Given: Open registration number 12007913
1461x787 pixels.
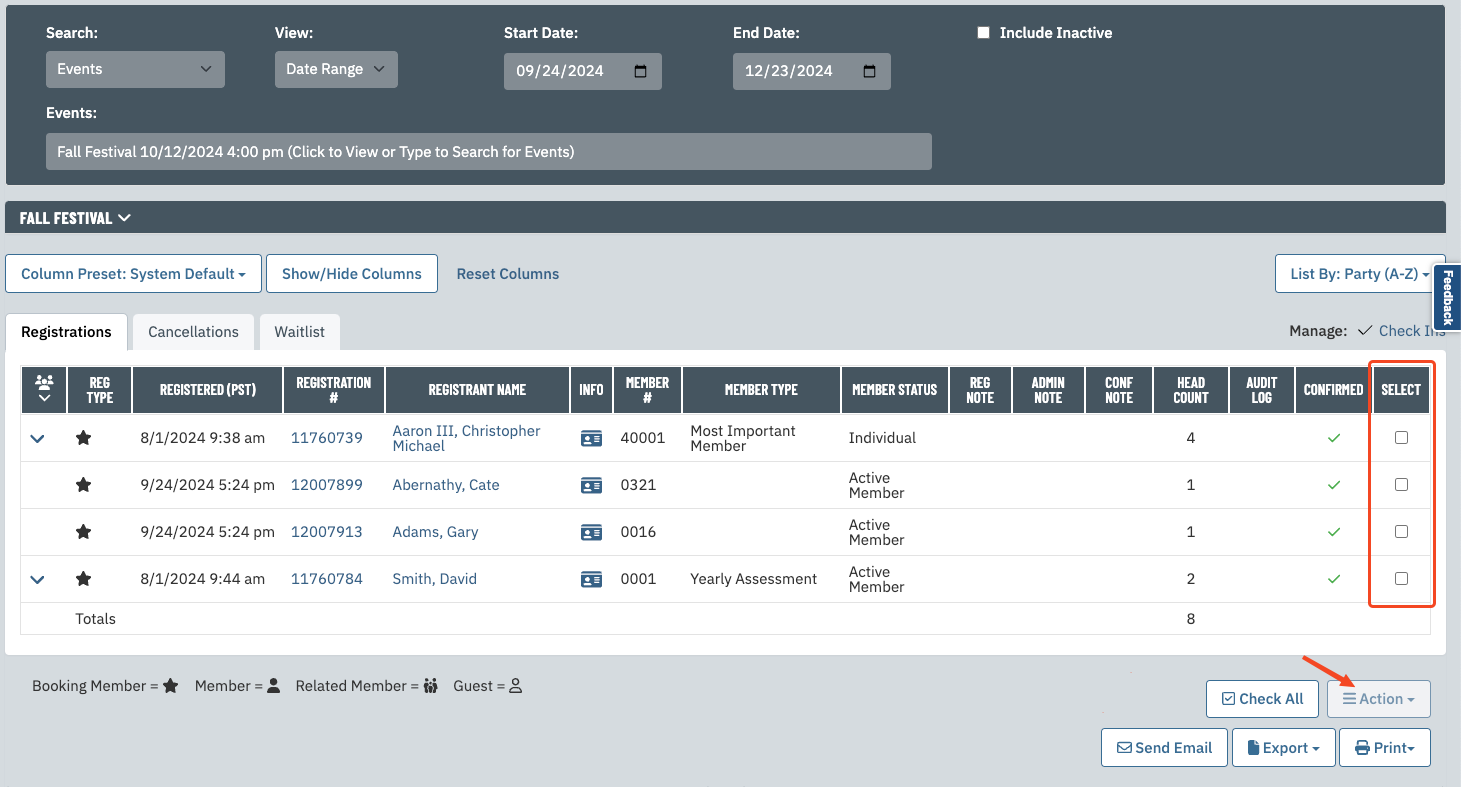Looking at the screenshot, I should (327, 532).
